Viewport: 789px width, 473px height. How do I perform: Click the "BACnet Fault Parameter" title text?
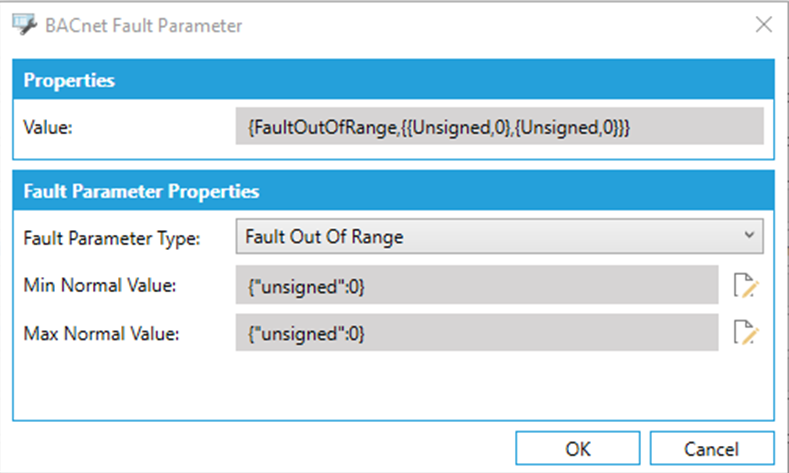pos(143,25)
